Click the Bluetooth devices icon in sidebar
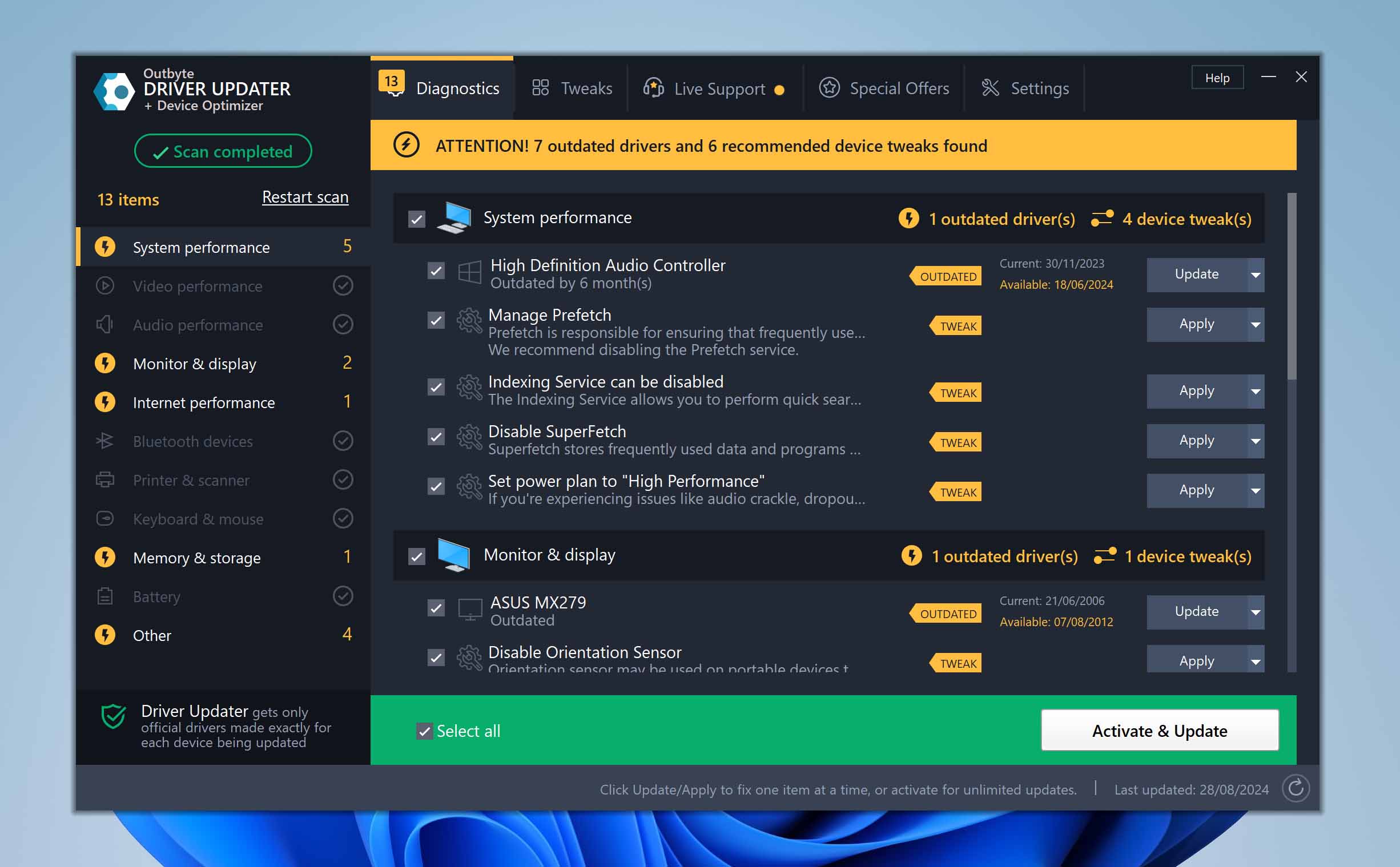 click(x=104, y=441)
